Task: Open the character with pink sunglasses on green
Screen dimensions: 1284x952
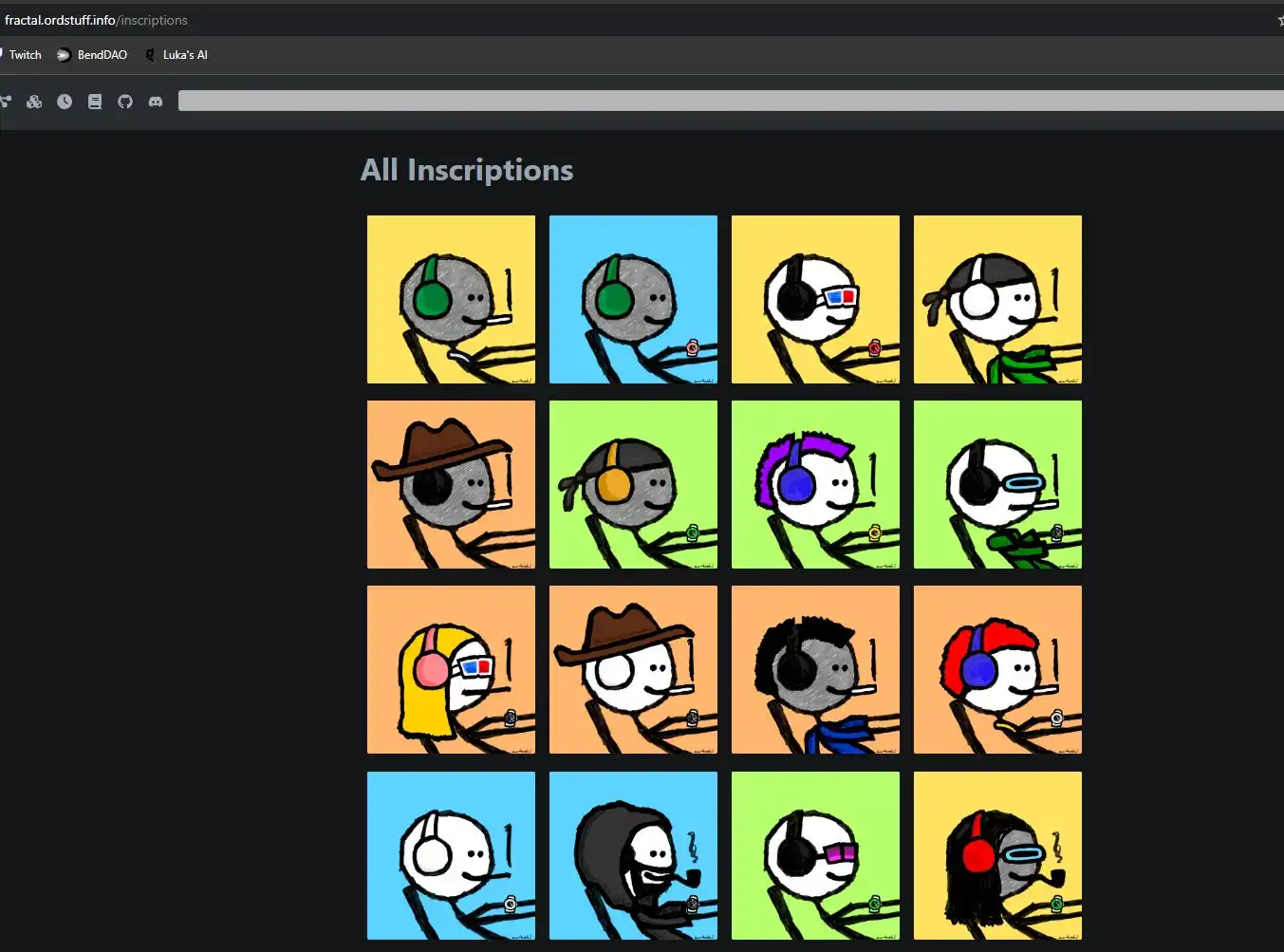Action: pos(815,855)
